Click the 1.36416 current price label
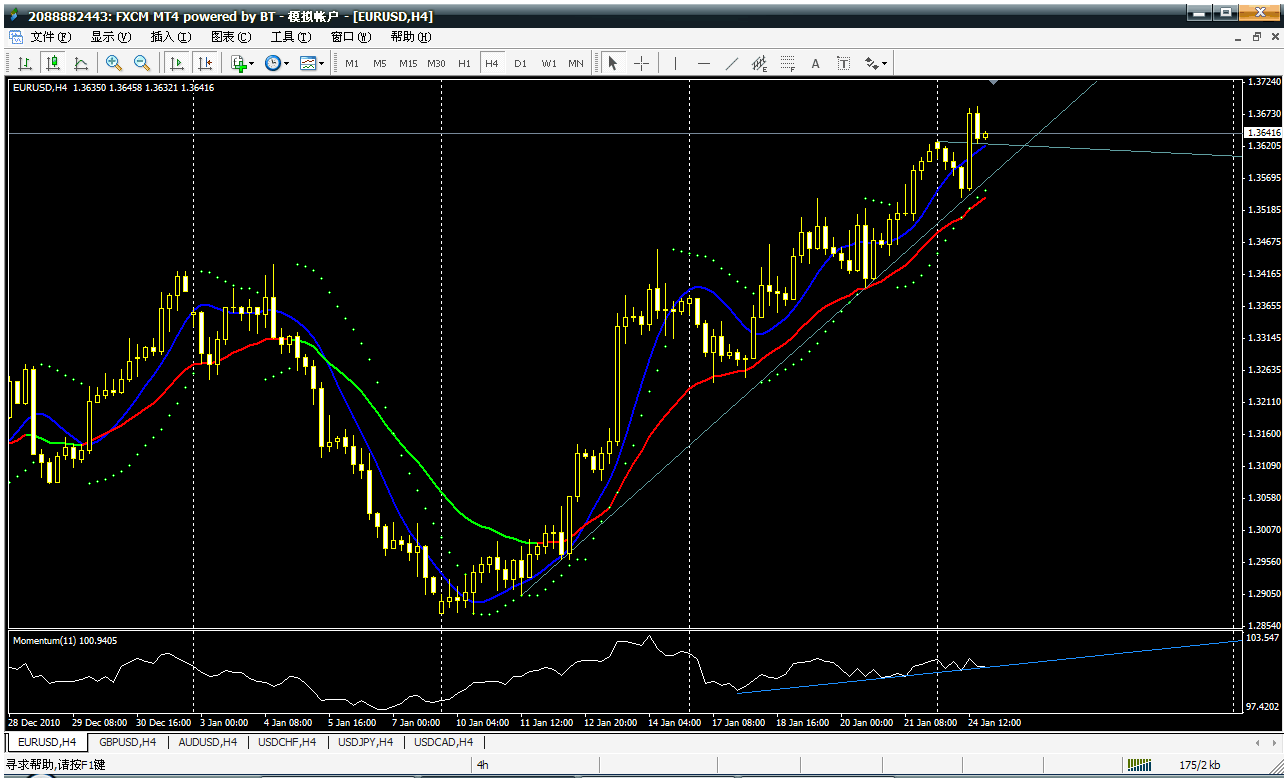This screenshot has height=778, width=1288. click(x=1262, y=132)
